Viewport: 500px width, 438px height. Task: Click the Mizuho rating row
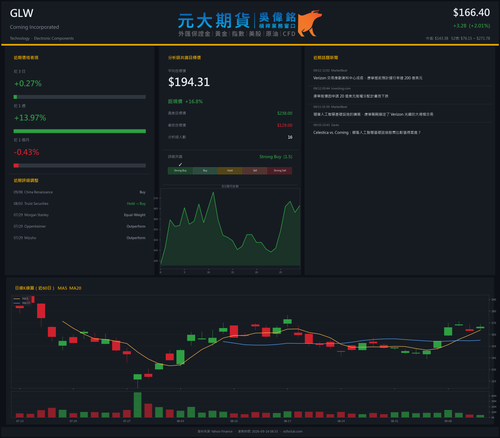coord(80,238)
